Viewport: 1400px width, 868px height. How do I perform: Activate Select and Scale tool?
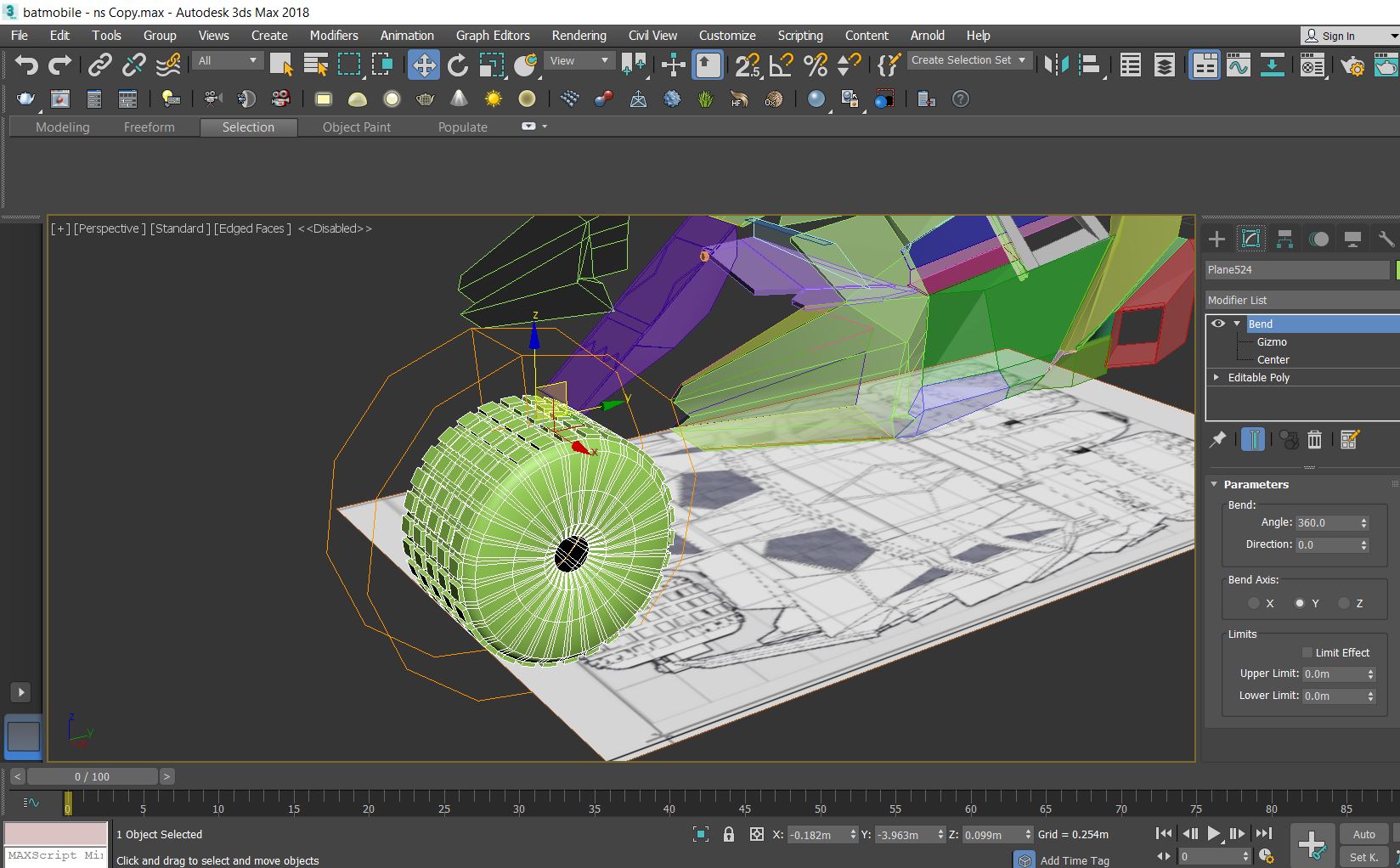pyautogui.click(x=491, y=65)
